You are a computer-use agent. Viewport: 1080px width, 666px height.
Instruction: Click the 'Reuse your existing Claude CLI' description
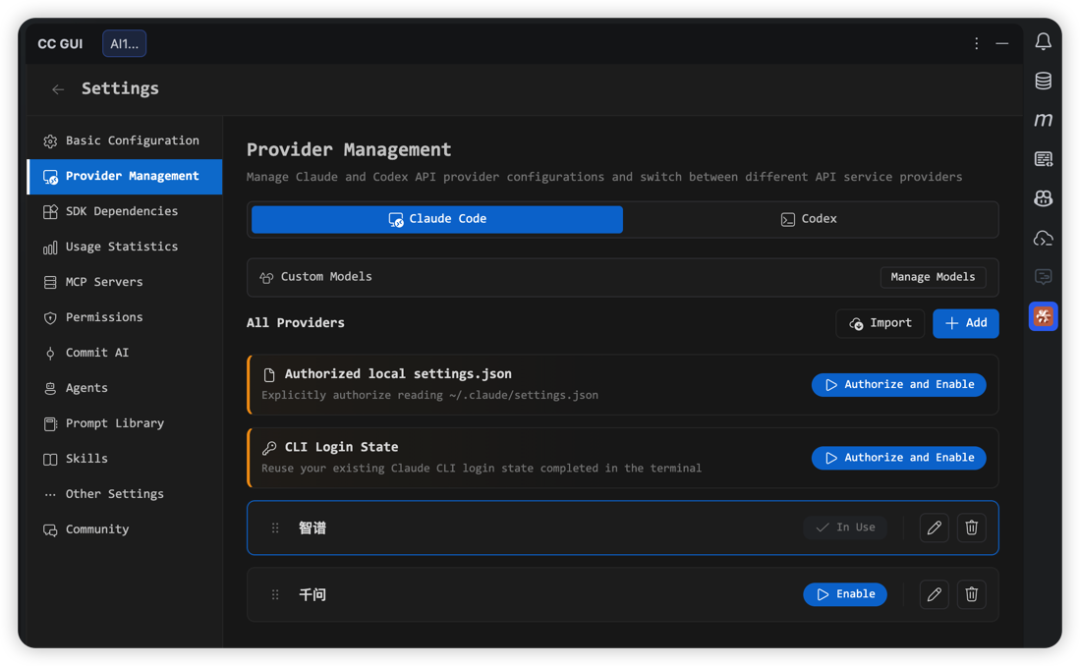point(481,468)
